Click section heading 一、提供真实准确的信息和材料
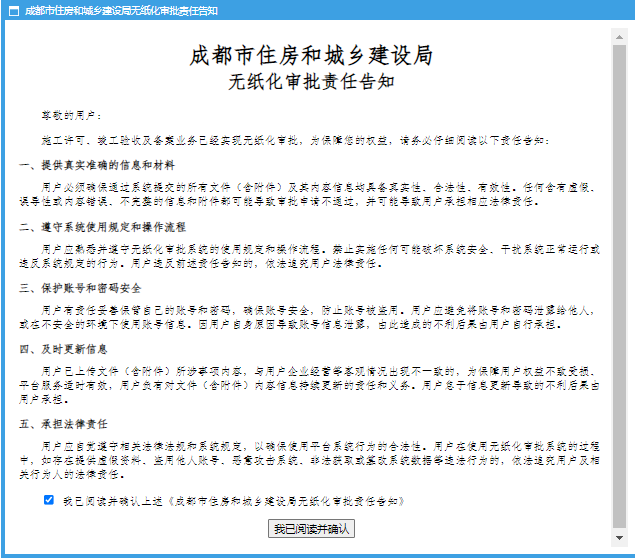 (x=97, y=165)
